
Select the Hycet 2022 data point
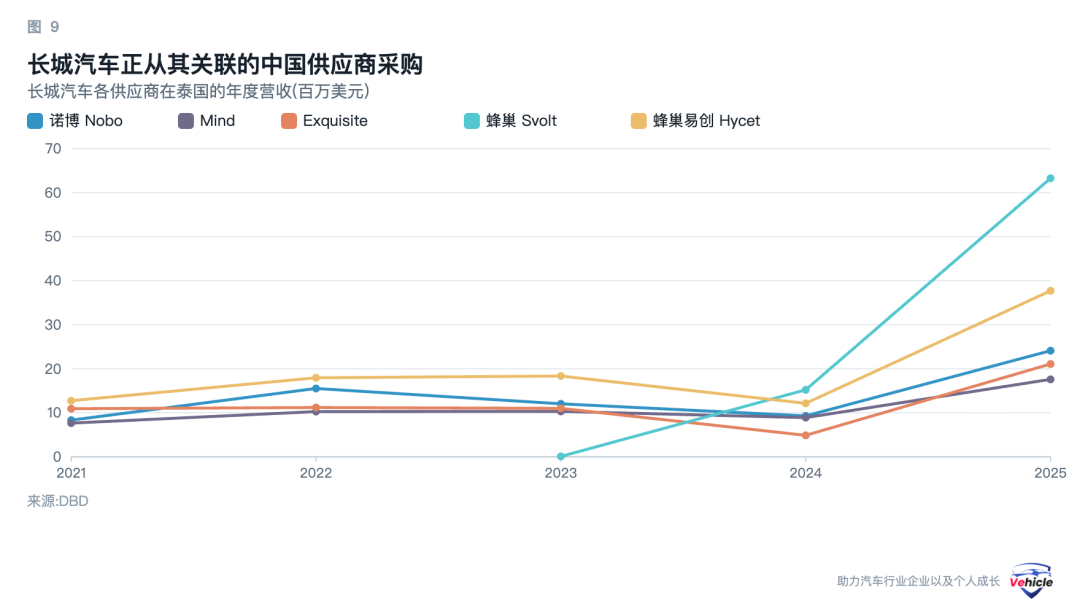(x=316, y=378)
